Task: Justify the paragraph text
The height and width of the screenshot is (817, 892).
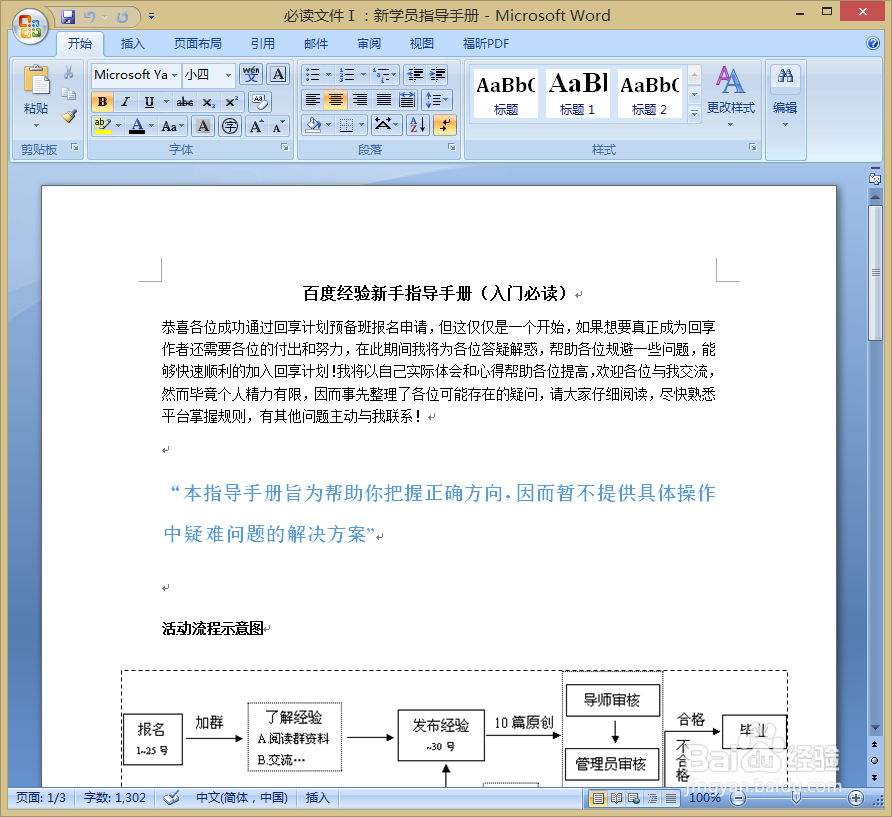Action: 384,100
